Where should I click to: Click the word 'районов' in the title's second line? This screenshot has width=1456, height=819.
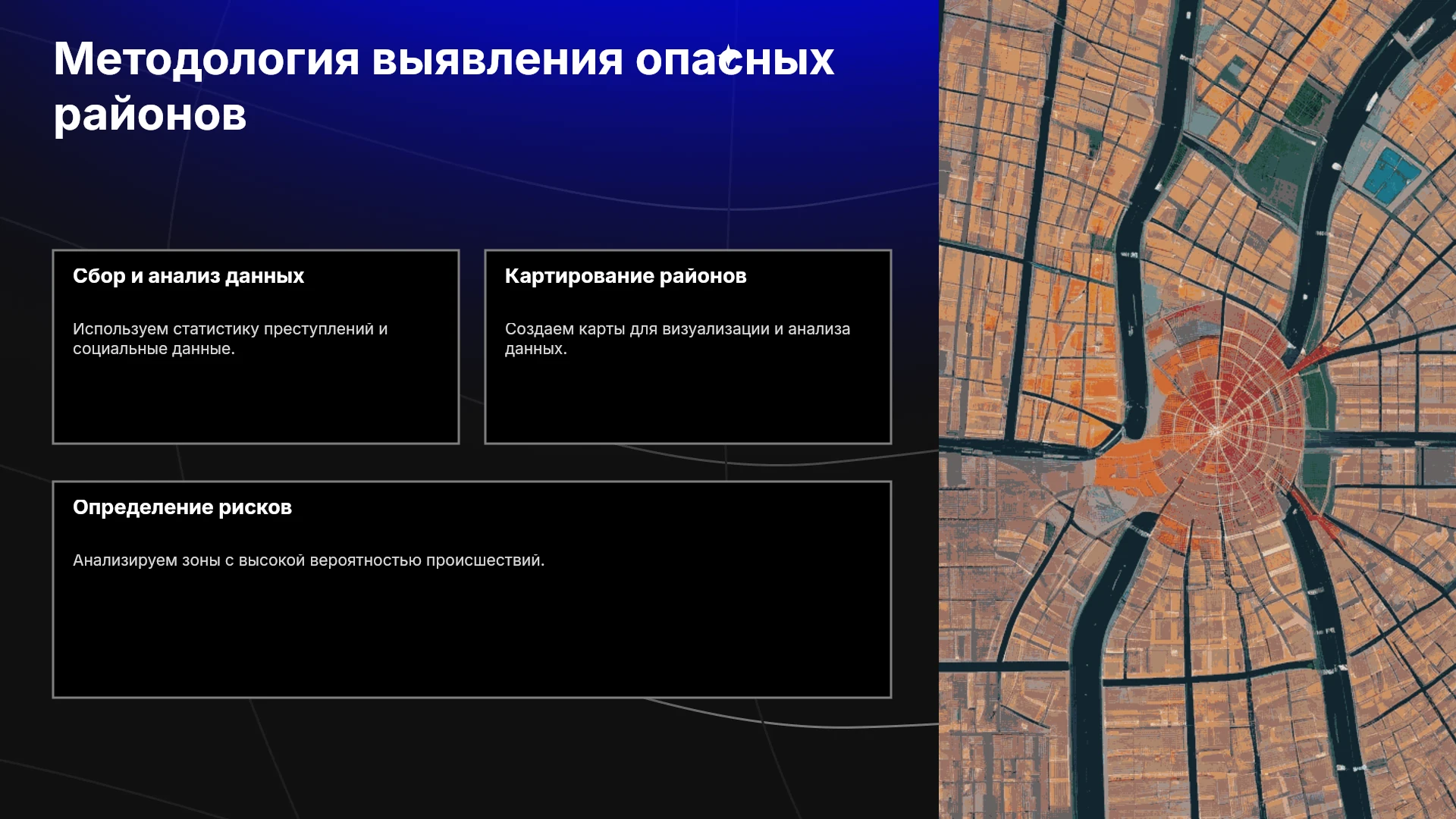[150, 115]
